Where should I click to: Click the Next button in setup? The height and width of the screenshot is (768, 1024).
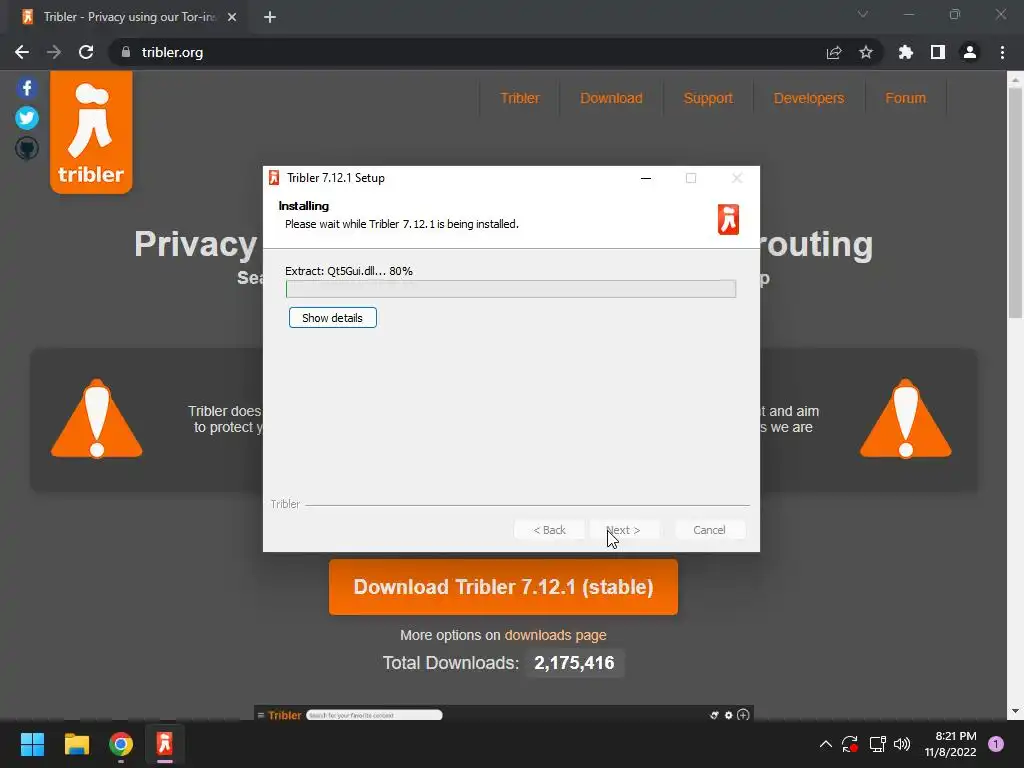tap(624, 530)
